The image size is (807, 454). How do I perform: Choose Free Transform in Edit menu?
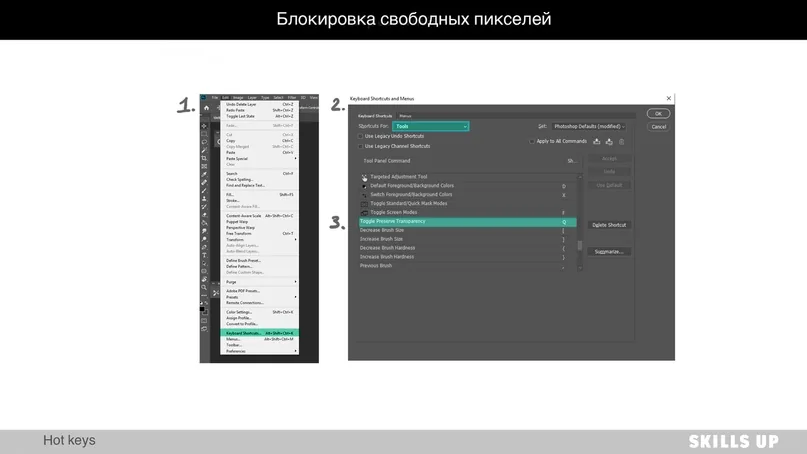pos(259,234)
